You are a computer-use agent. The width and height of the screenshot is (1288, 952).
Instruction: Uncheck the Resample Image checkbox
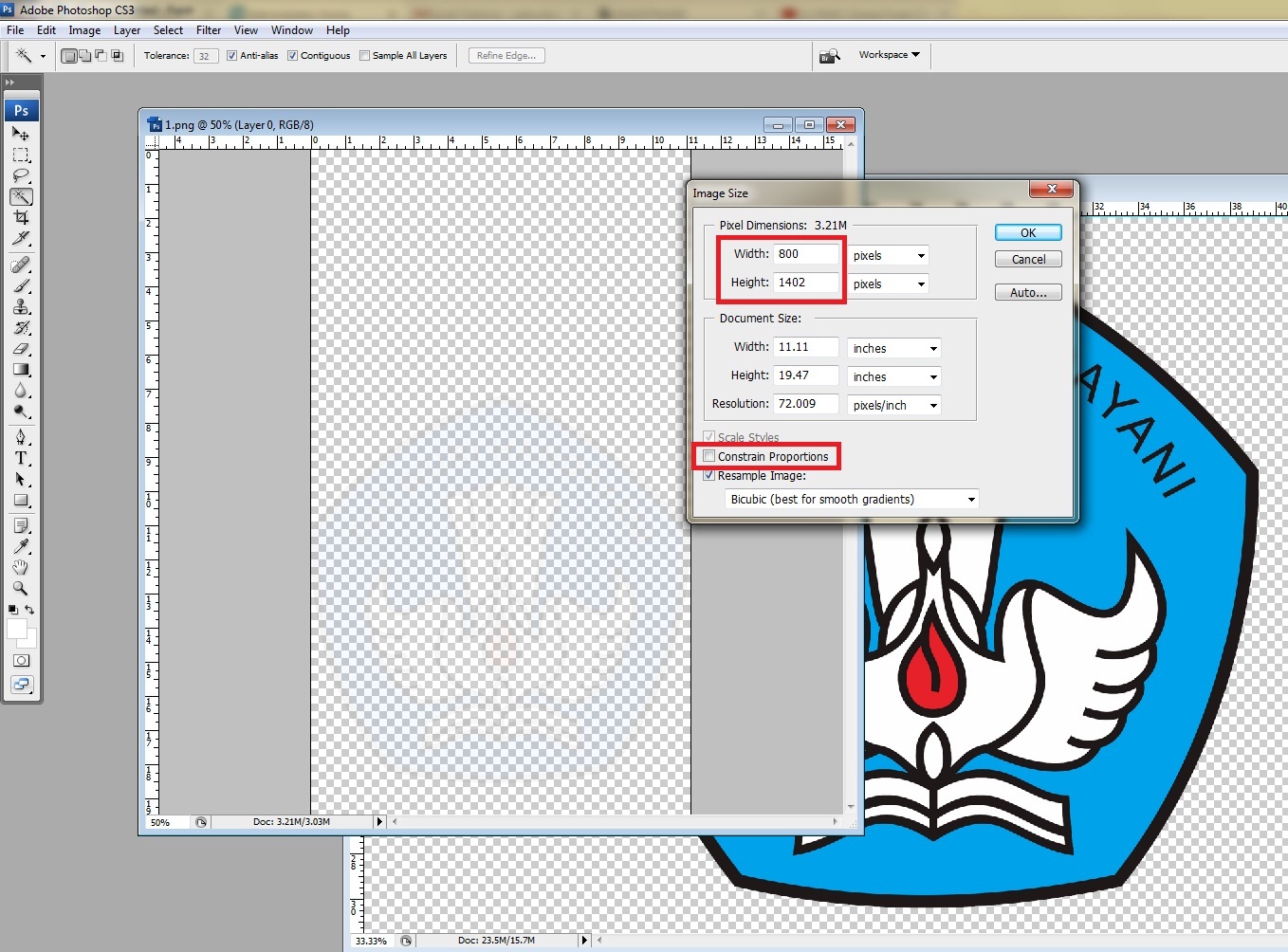click(709, 476)
